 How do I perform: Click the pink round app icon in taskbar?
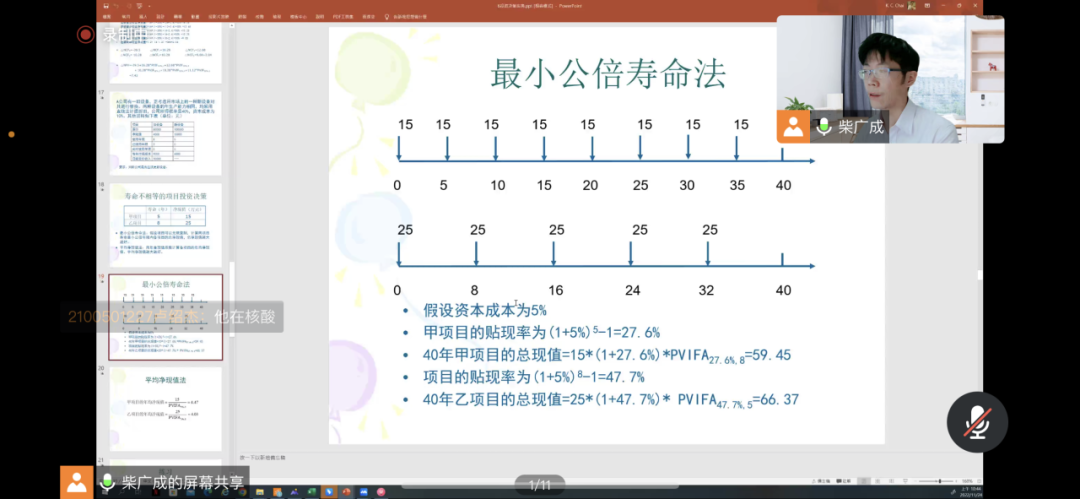[x=381, y=492]
